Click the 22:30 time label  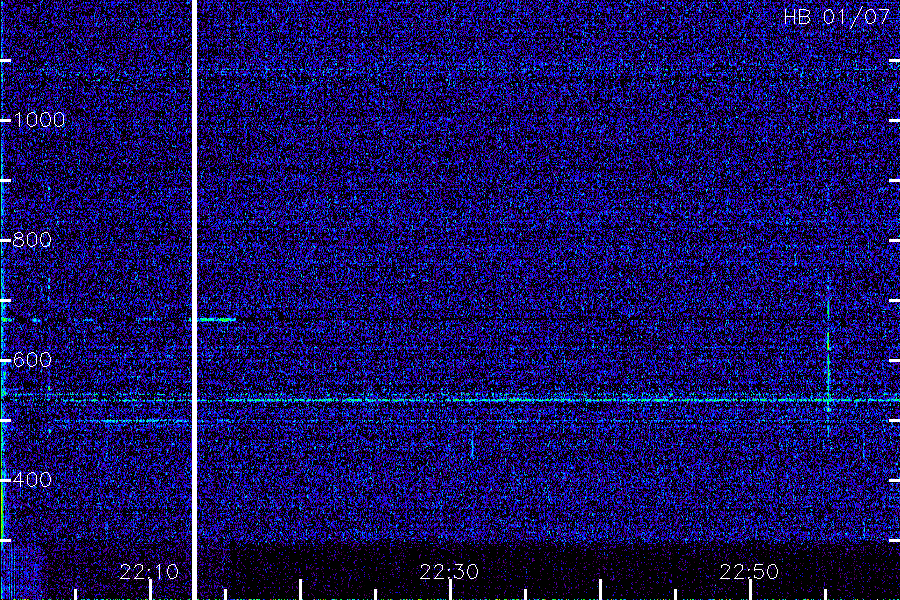(x=449, y=572)
